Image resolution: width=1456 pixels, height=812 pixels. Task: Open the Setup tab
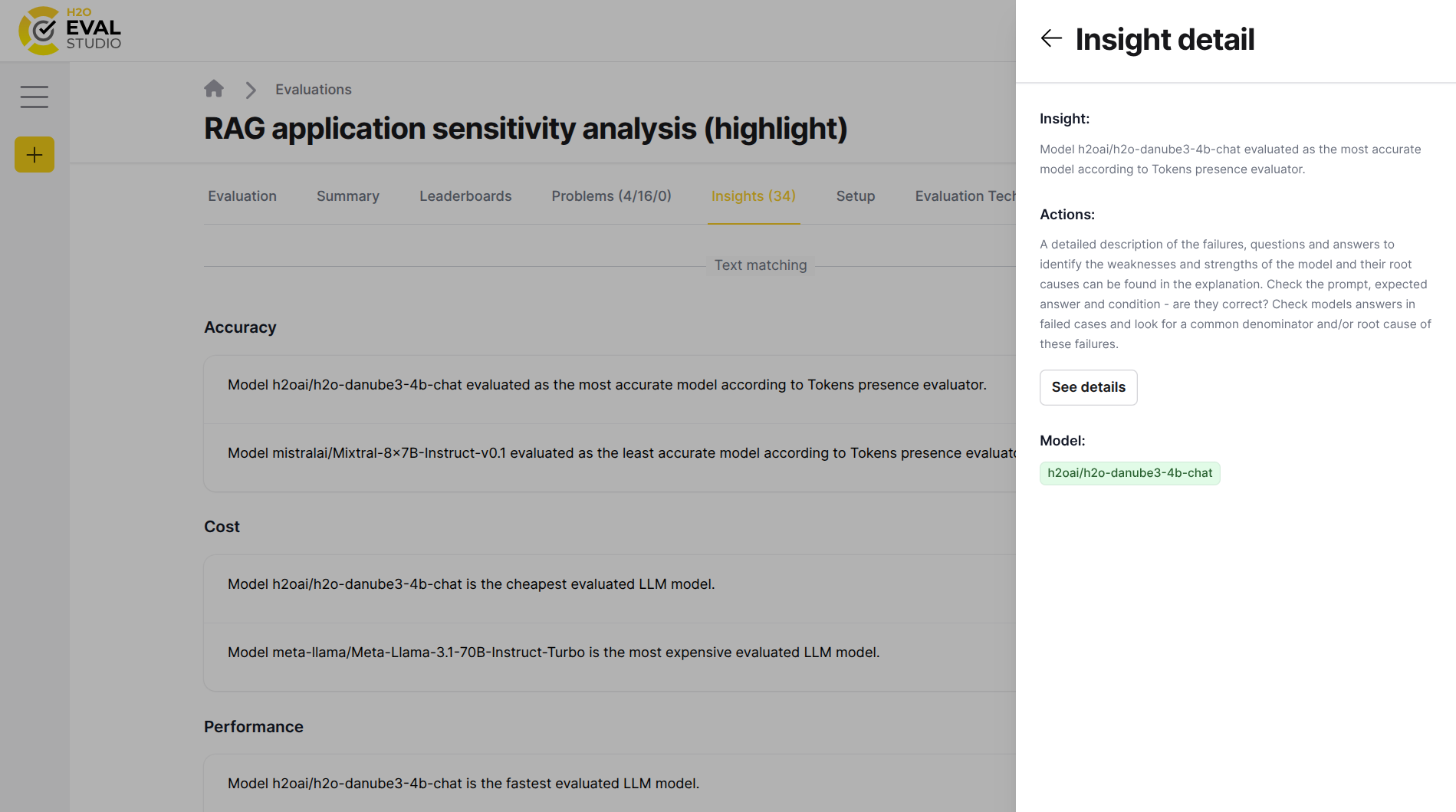click(x=855, y=196)
